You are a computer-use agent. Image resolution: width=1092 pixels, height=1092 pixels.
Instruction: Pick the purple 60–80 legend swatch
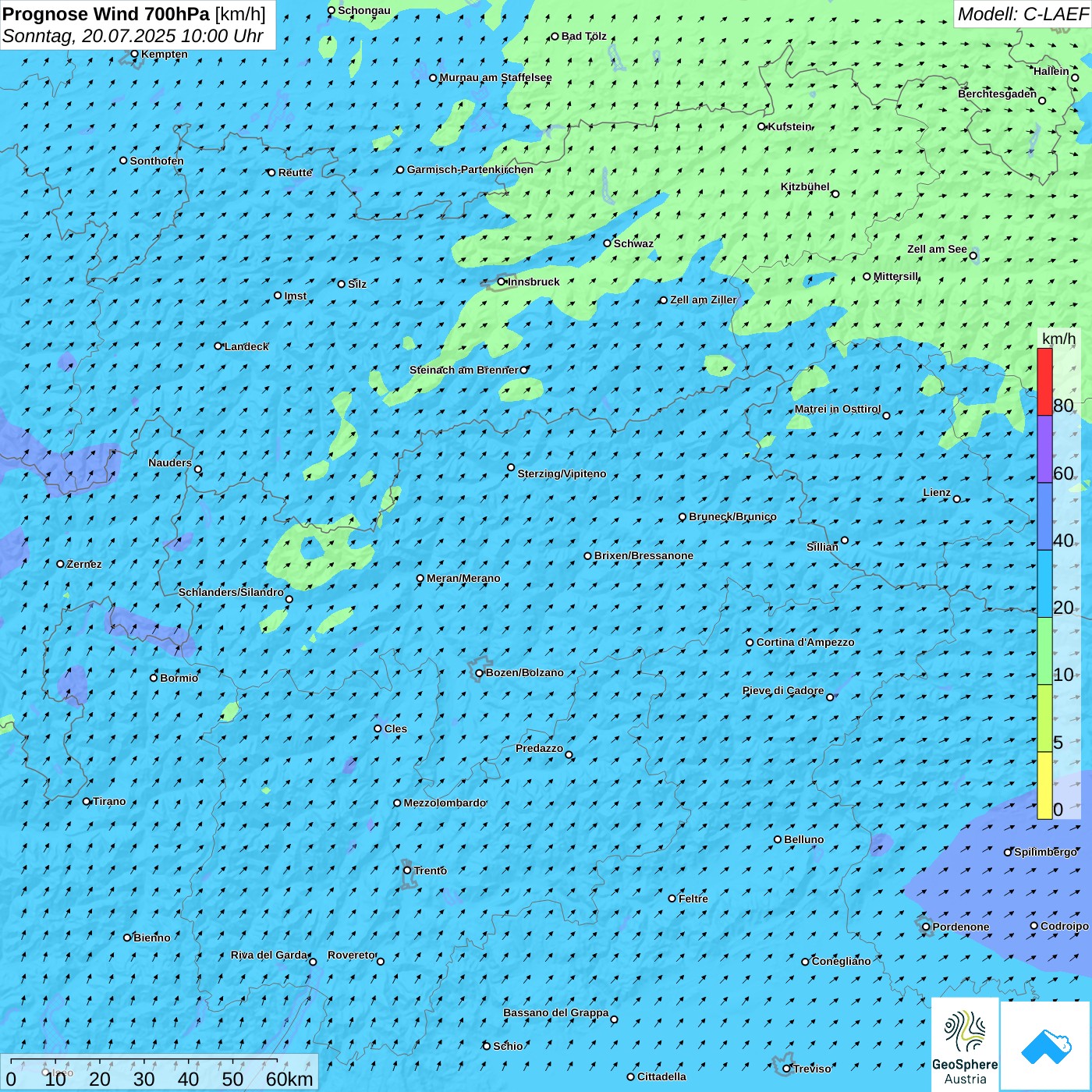click(1044, 449)
